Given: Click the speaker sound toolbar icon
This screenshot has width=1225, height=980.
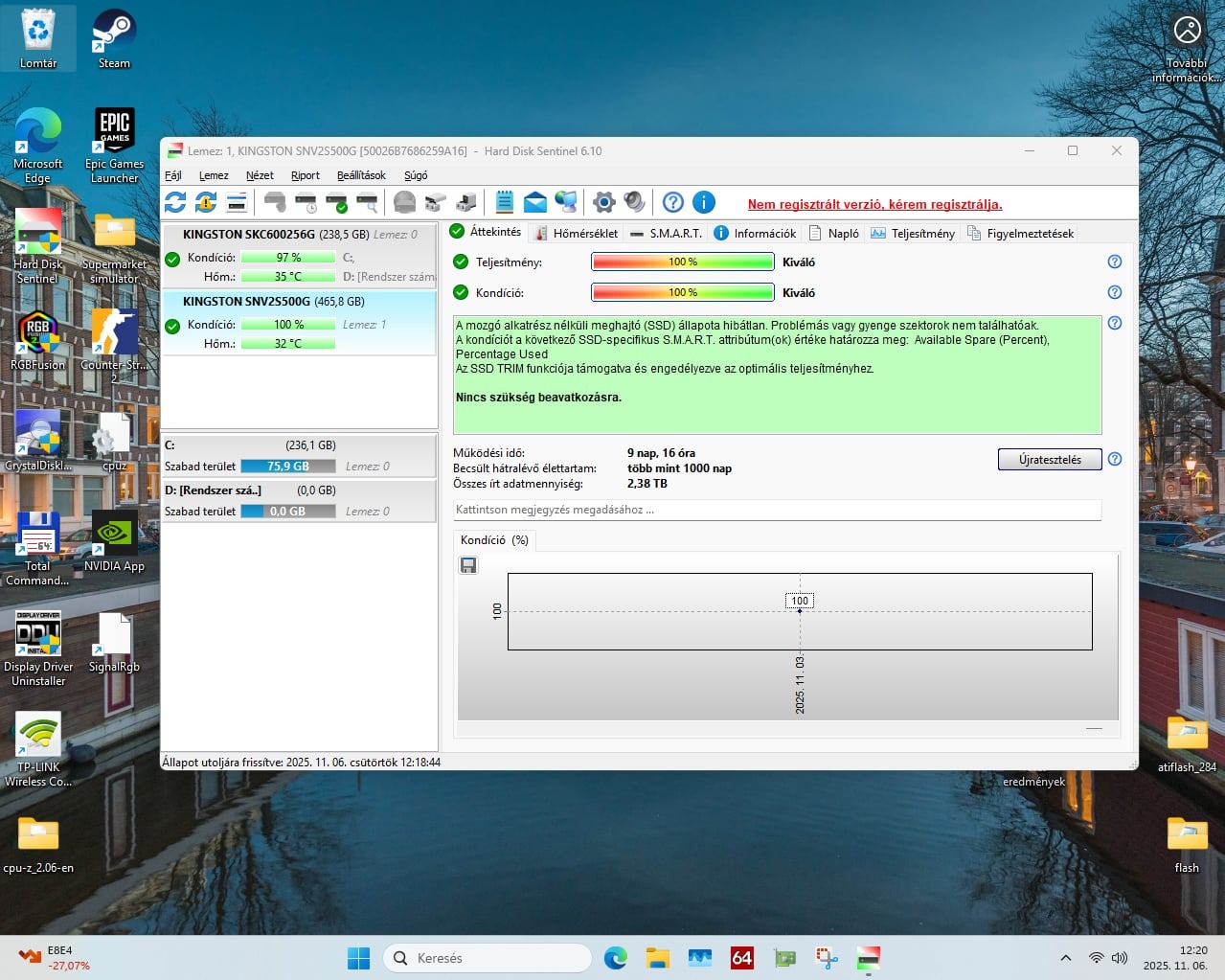Looking at the screenshot, I should click(634, 202).
